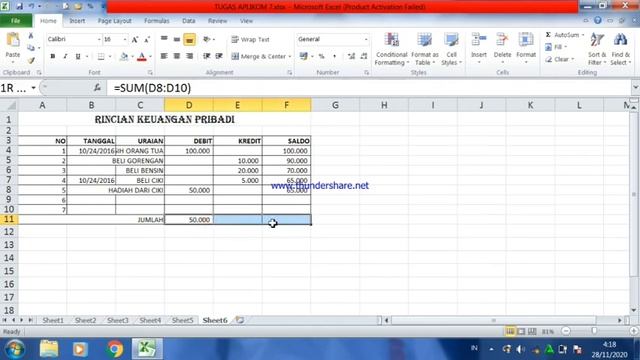
Task: Click the AutoSum sigma button
Action: point(562,35)
